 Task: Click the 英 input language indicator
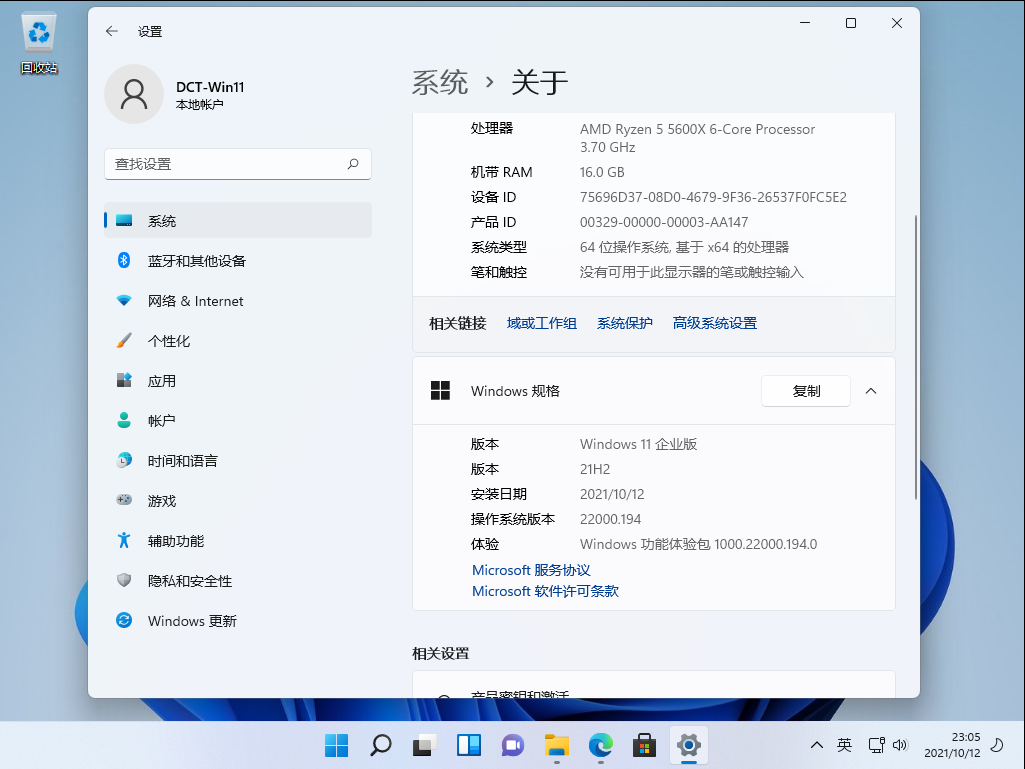845,745
